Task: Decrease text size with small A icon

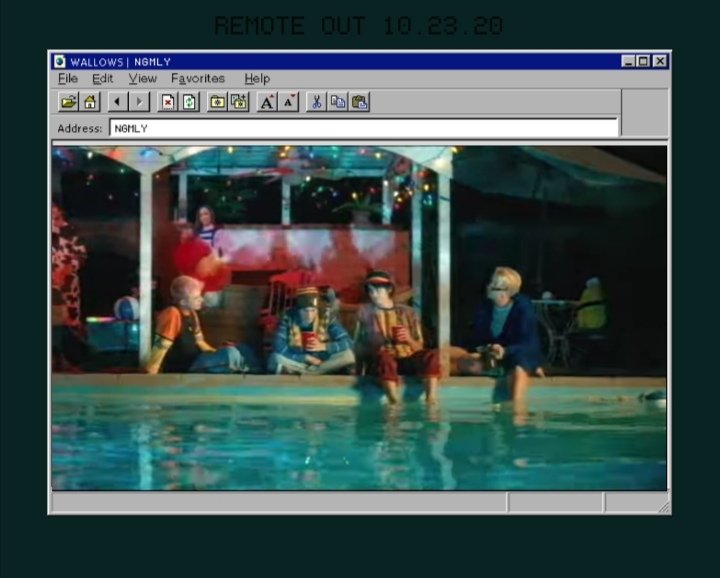Action: [288, 102]
